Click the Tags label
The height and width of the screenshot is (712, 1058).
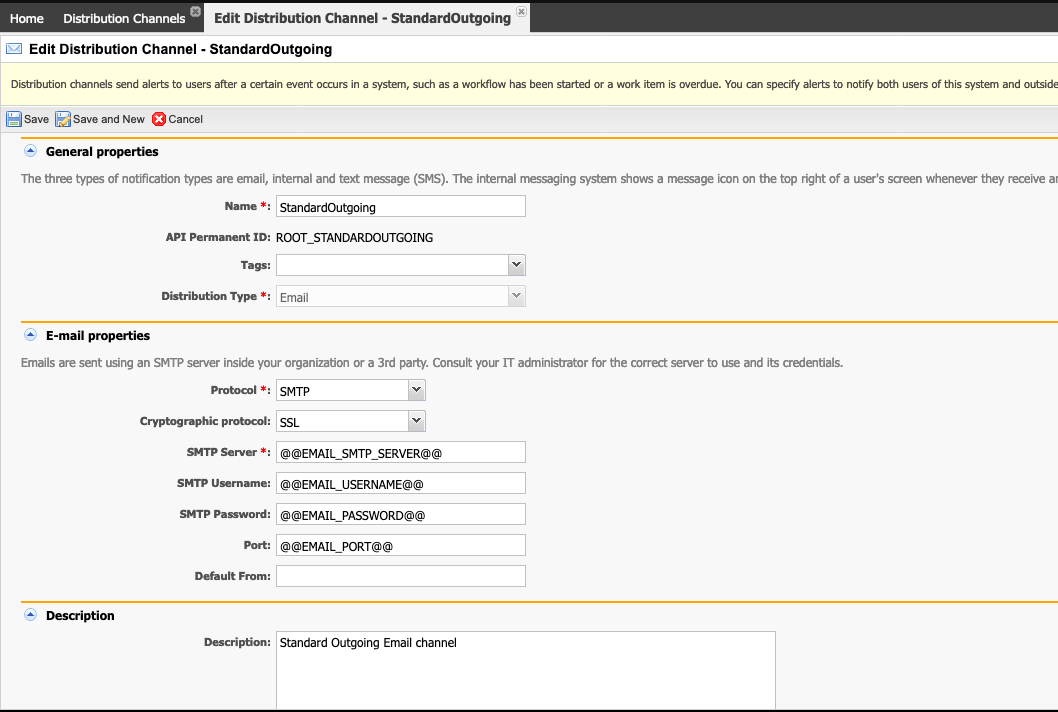click(x=256, y=265)
